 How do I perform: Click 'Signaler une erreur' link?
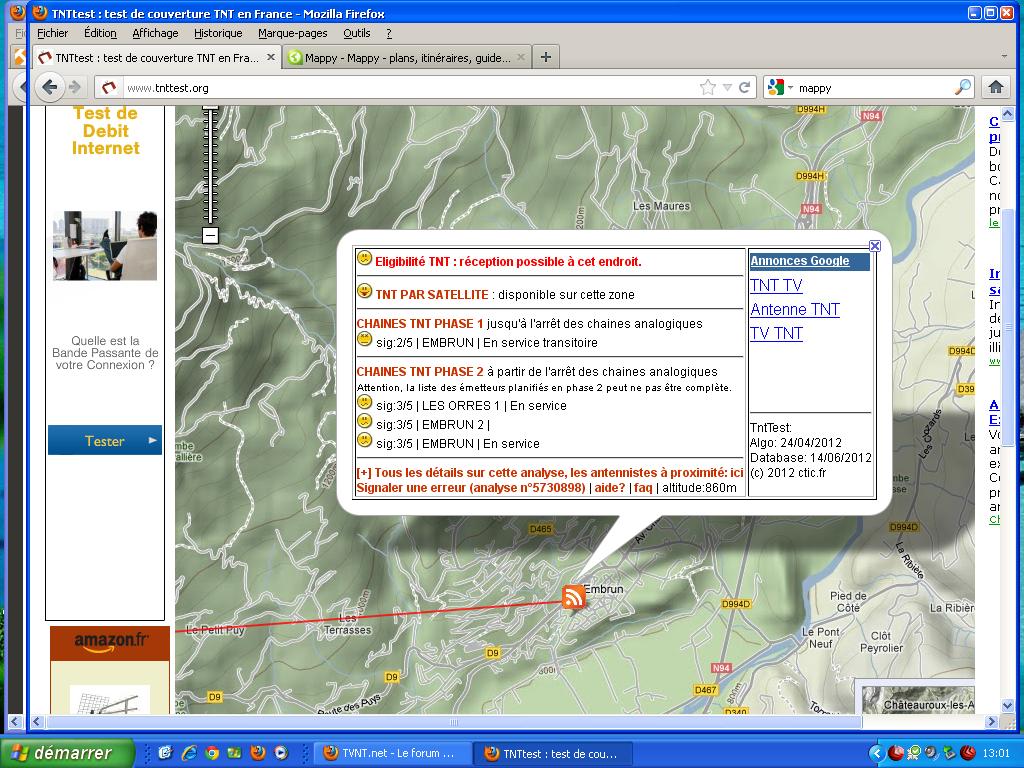click(470, 488)
